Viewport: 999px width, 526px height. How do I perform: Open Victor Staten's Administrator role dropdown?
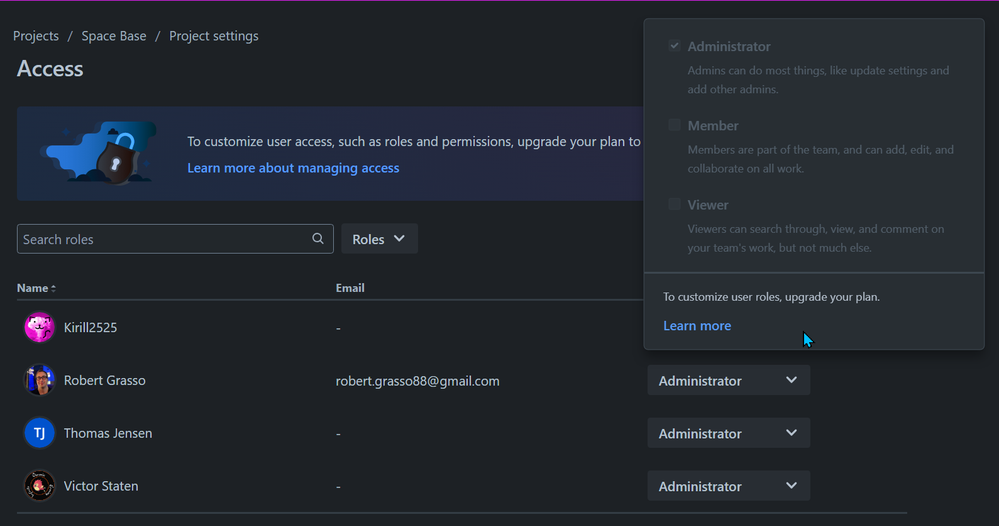[x=728, y=486]
